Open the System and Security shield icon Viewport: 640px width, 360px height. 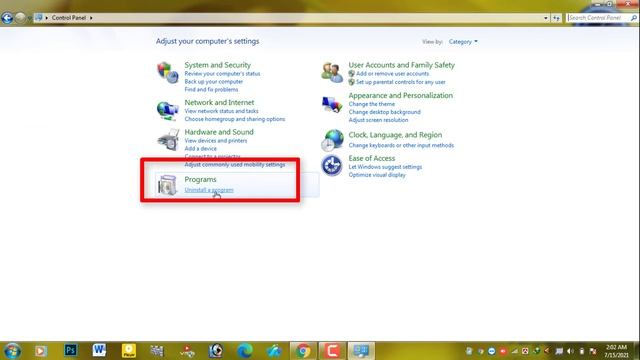coord(168,72)
